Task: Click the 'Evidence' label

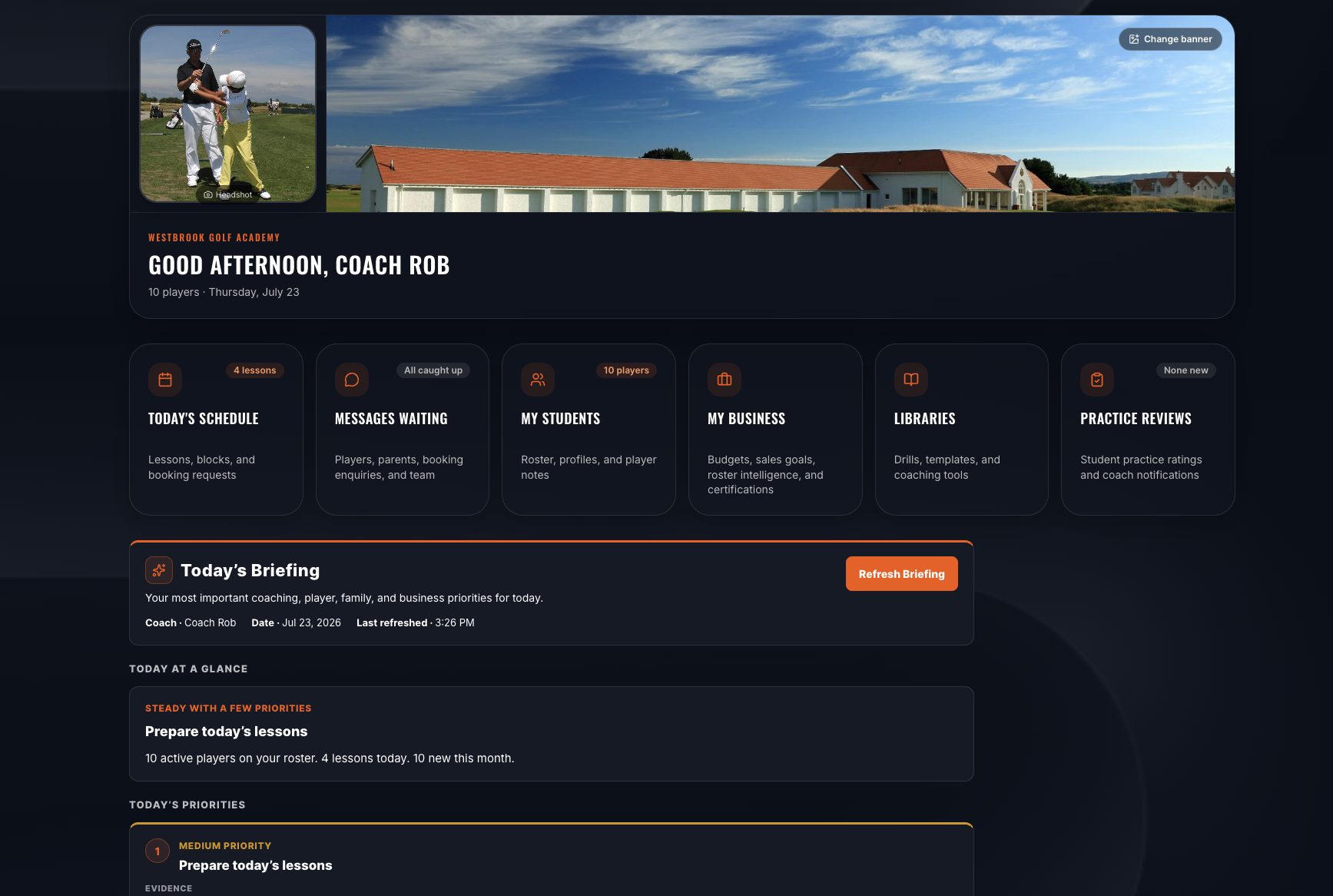Action: point(169,888)
